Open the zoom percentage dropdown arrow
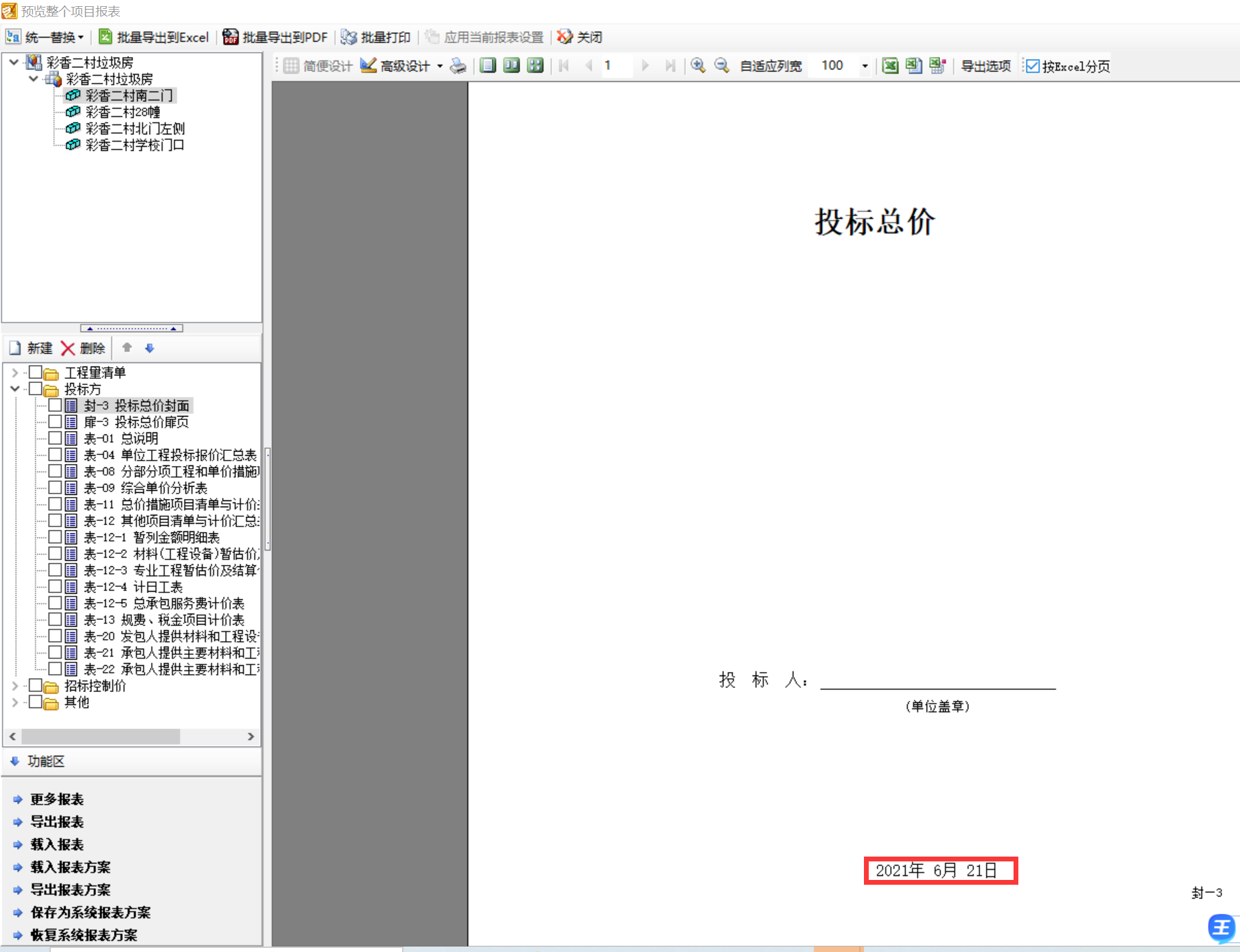 point(865,66)
